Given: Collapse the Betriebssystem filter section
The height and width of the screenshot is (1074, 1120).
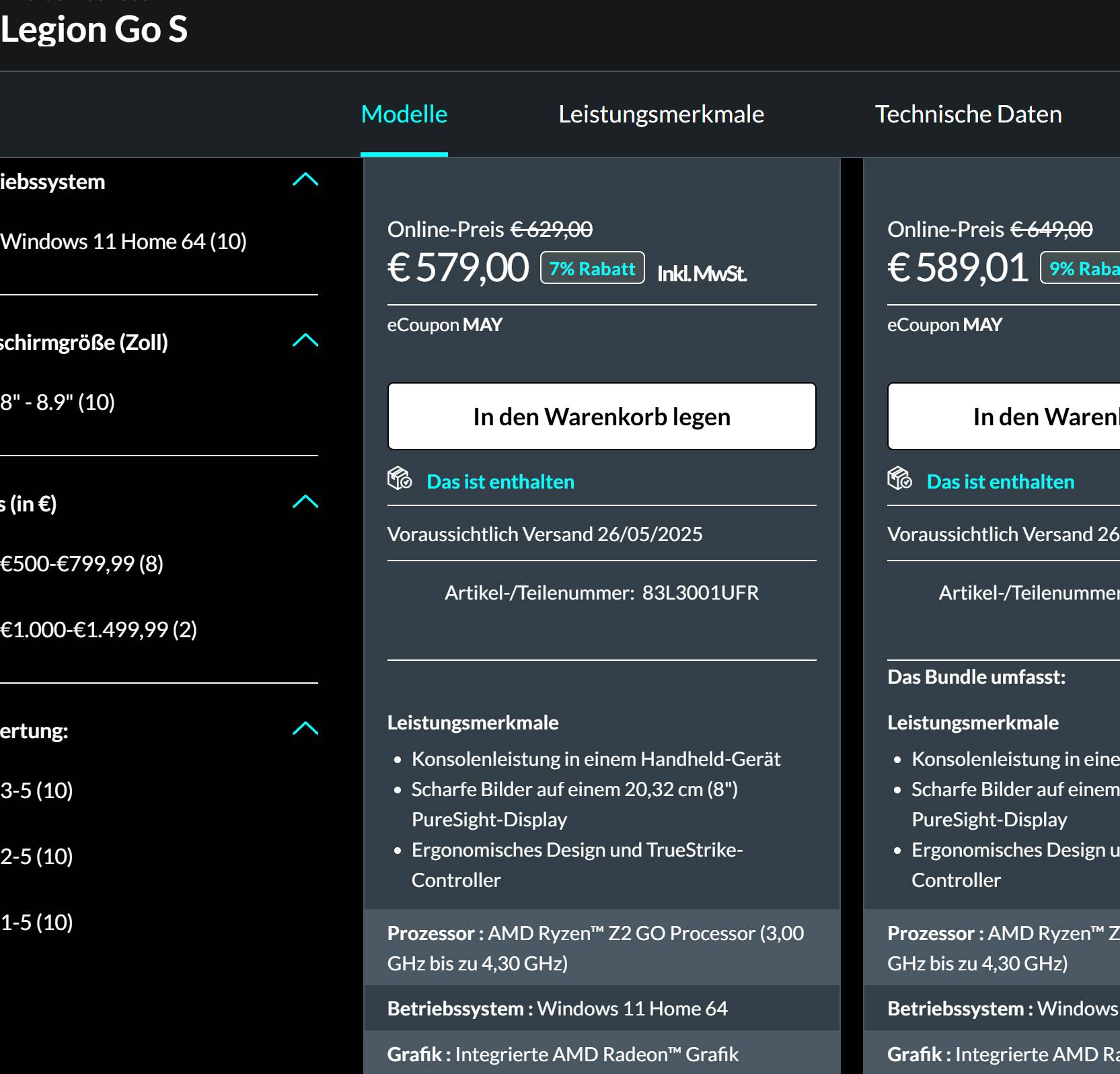Looking at the screenshot, I should (x=305, y=180).
